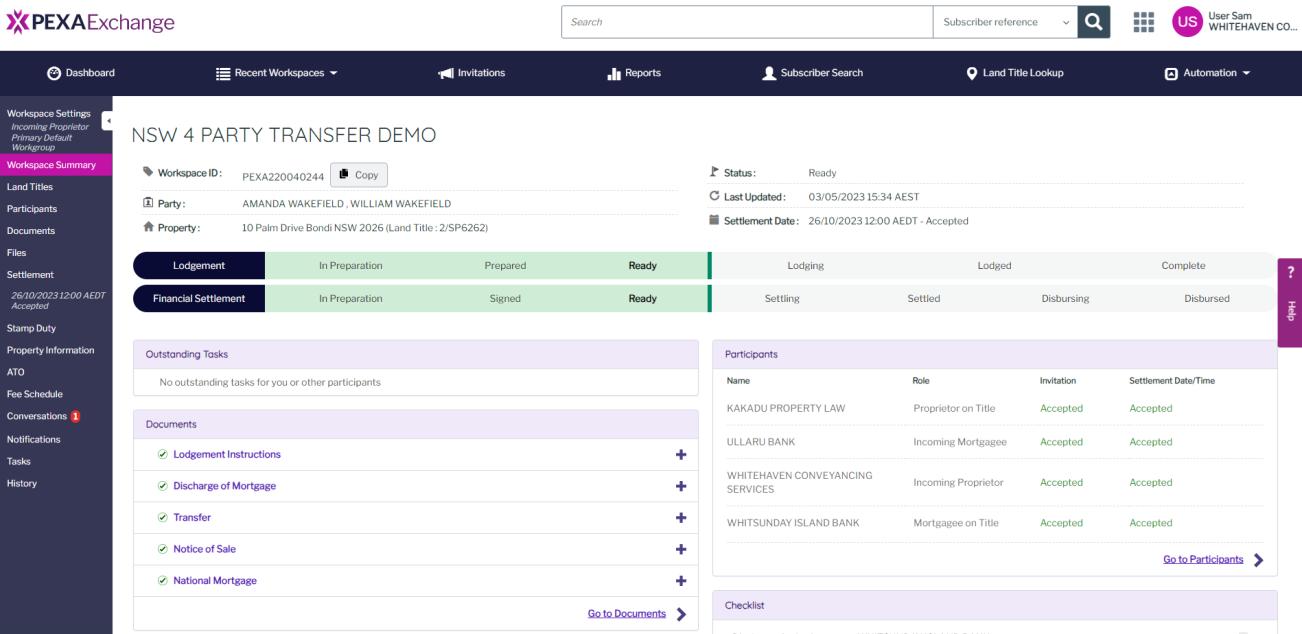
Task: Open Fee Schedule in sidebar
Action: tap(35, 394)
